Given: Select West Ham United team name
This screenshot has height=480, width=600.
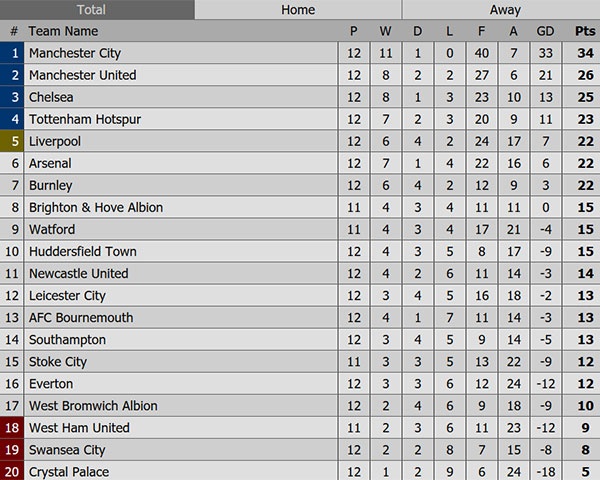Looking at the screenshot, I should [x=80, y=427].
